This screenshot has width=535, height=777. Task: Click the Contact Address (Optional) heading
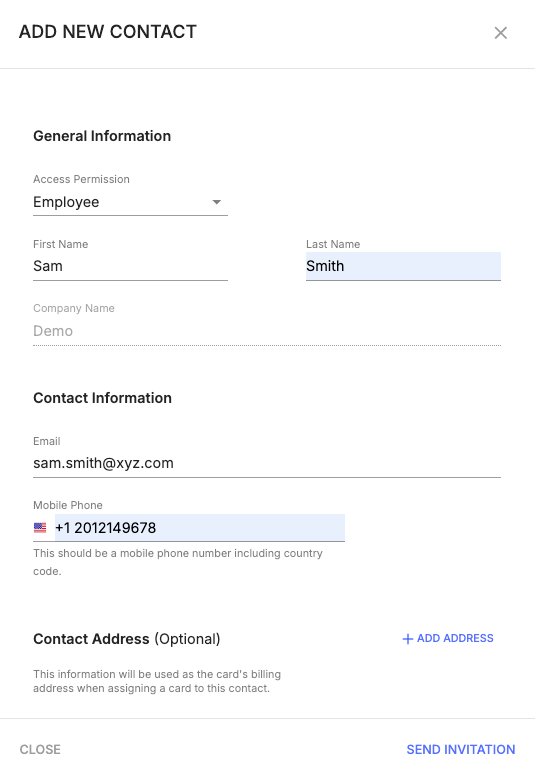(127, 639)
